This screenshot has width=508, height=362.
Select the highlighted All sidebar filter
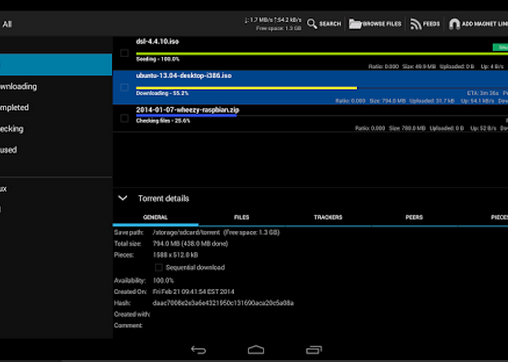click(56, 64)
